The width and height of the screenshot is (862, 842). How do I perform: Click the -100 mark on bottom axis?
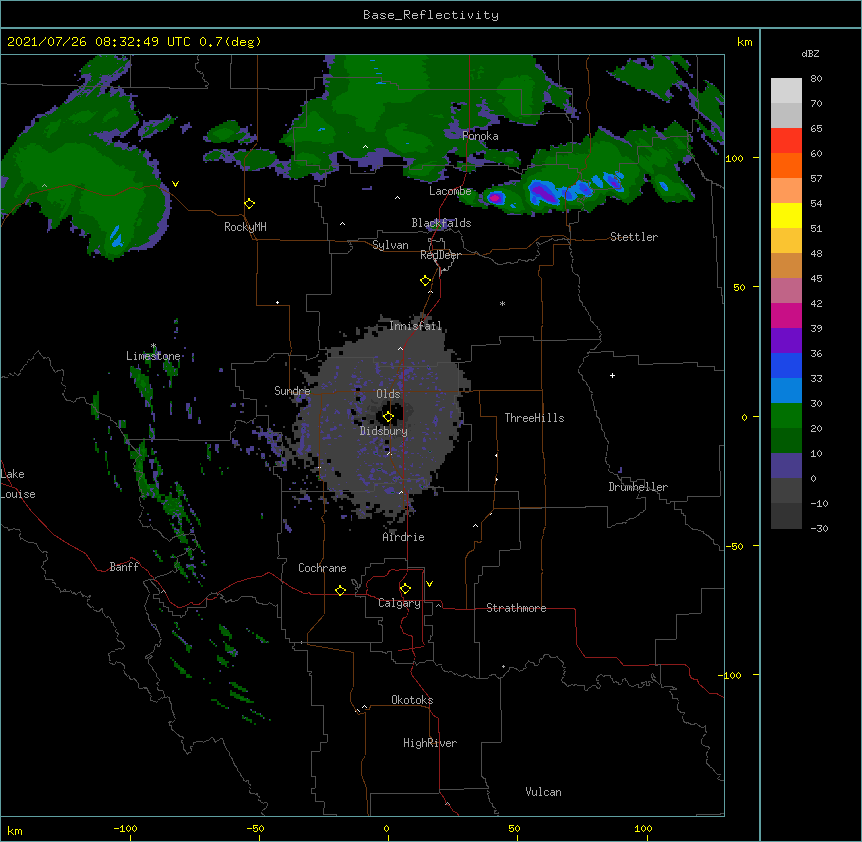click(125, 829)
